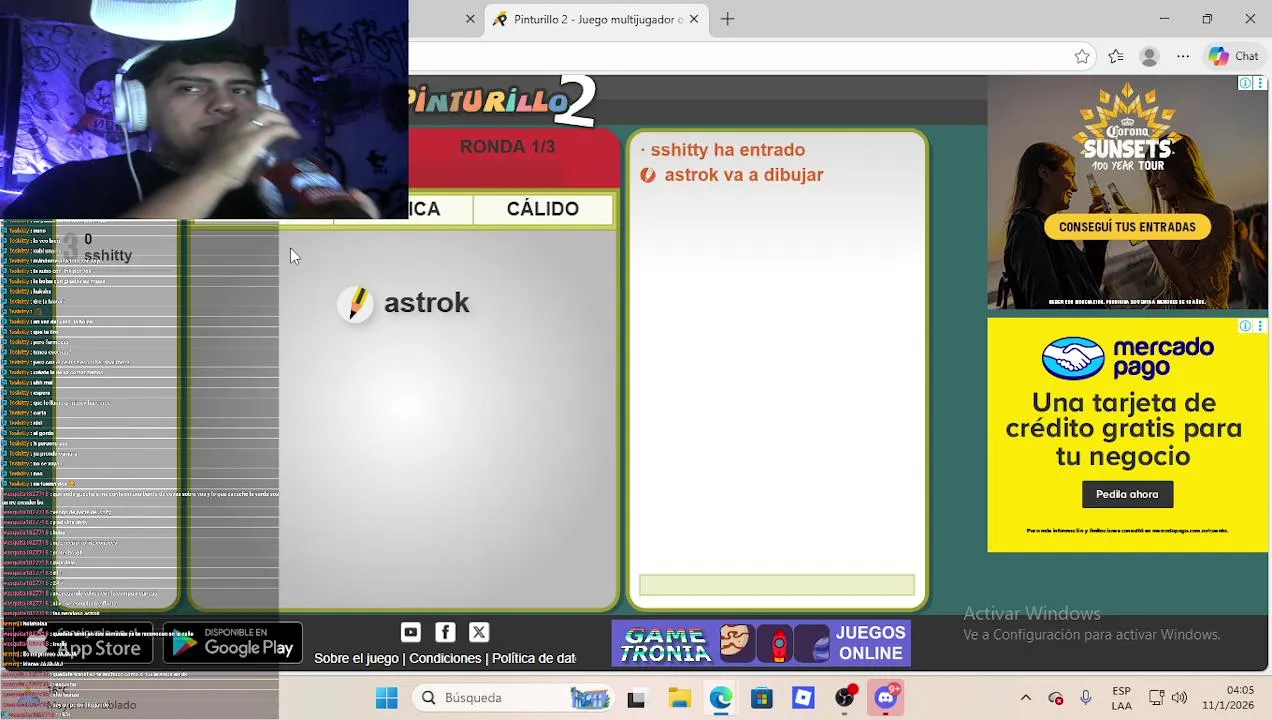Open the Facebook icon in the footer

[445, 632]
